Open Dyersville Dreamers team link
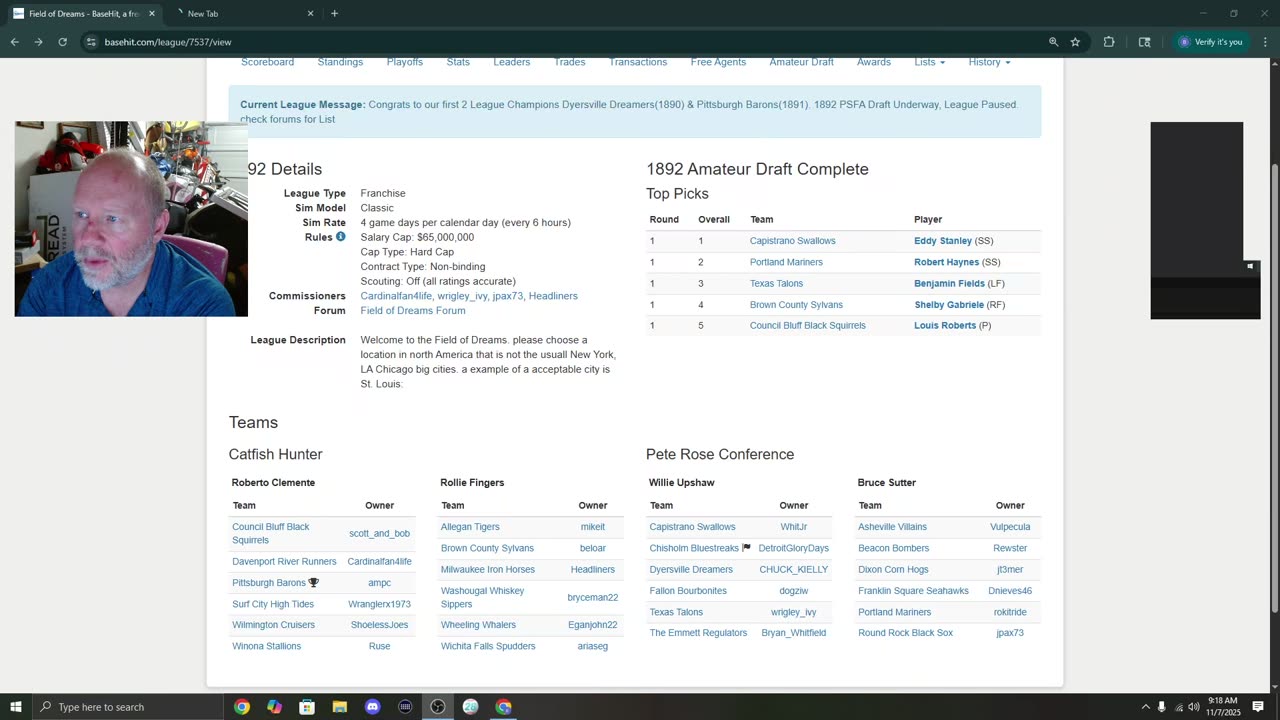Viewport: 1280px width, 720px height. (x=691, y=570)
